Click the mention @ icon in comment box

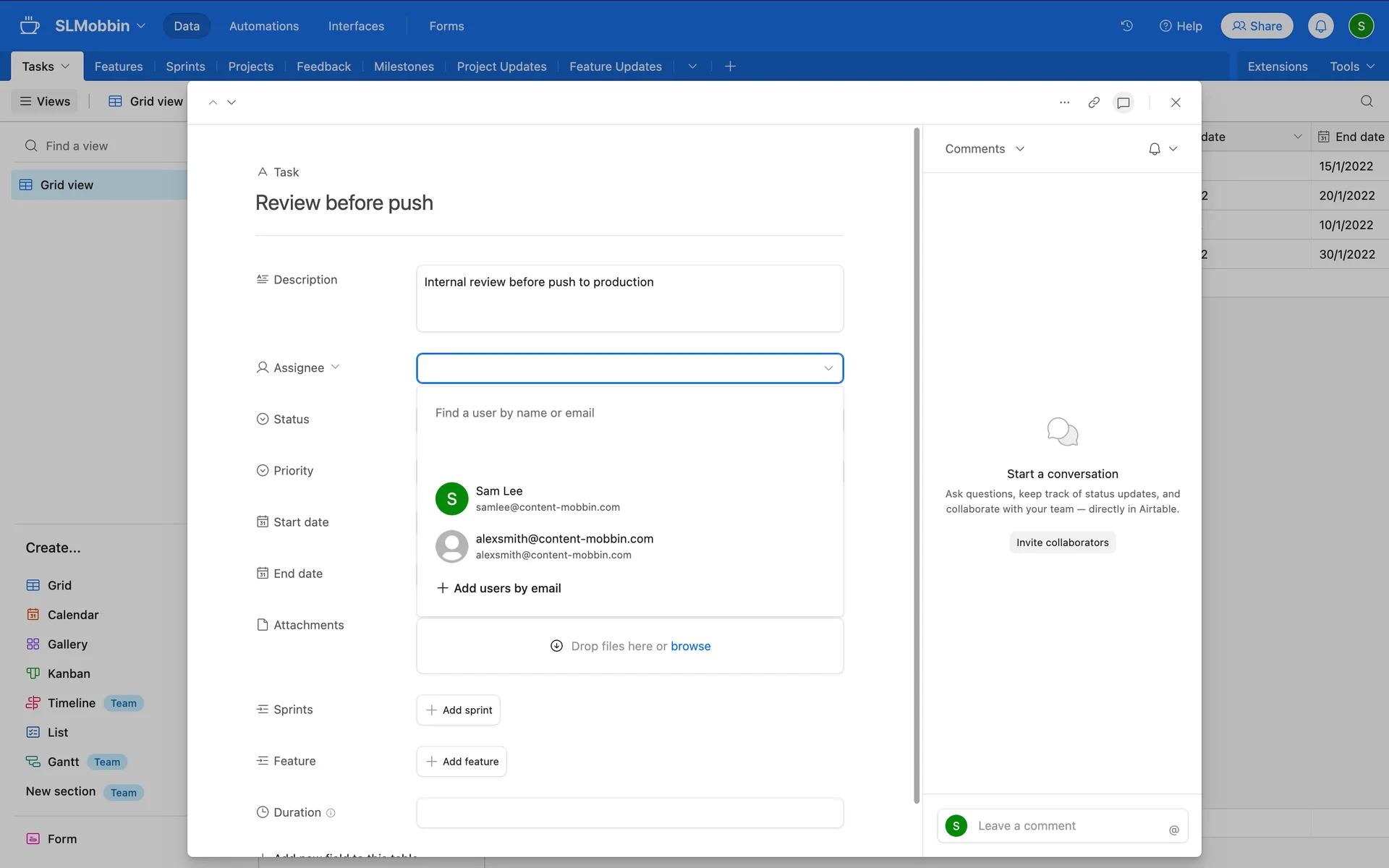(1173, 830)
